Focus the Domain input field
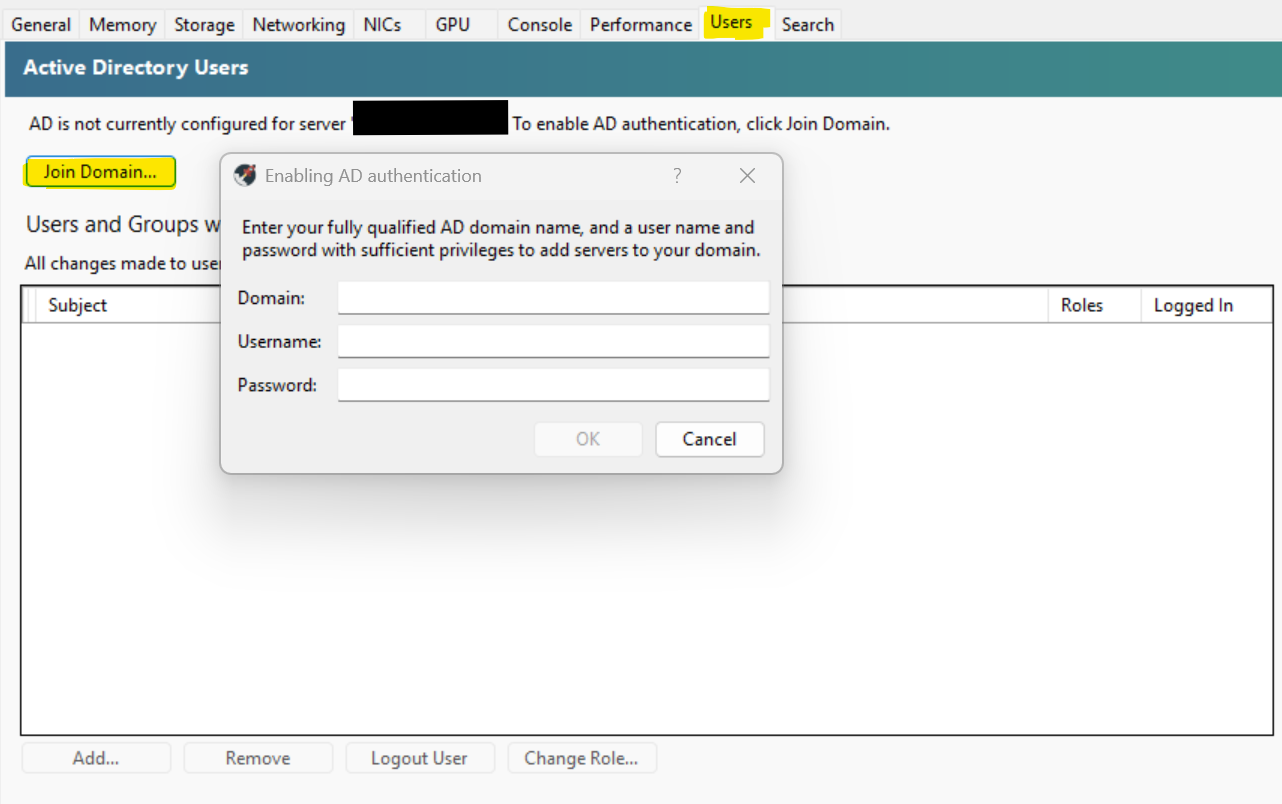The height and width of the screenshot is (804, 1282). tap(553, 298)
